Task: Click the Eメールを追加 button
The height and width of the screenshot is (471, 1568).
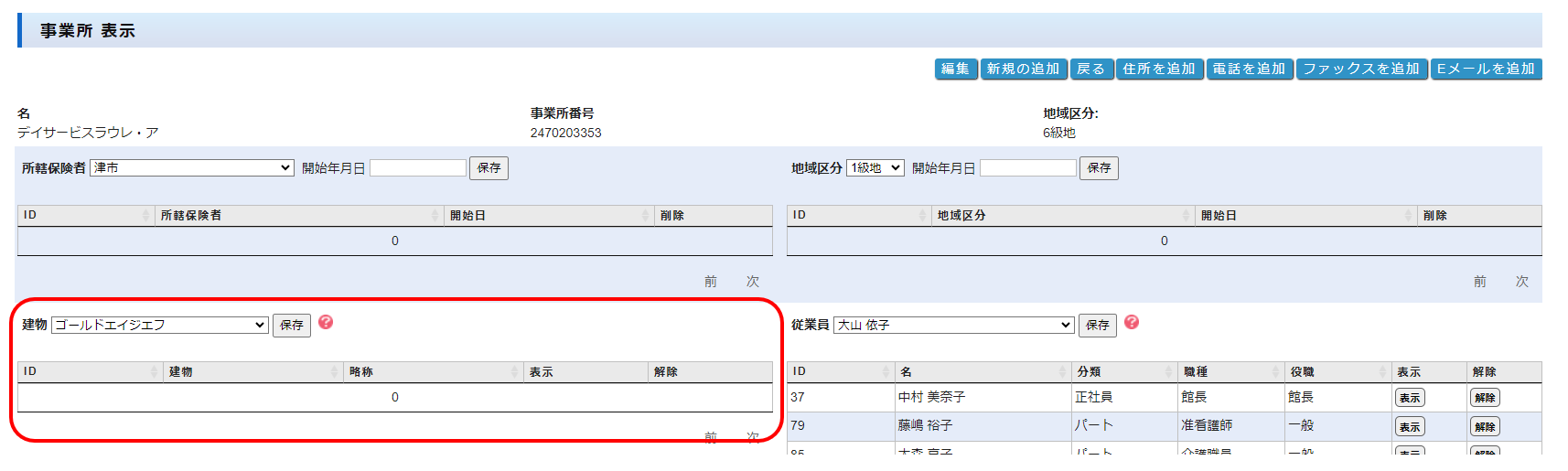Action: [1486, 70]
